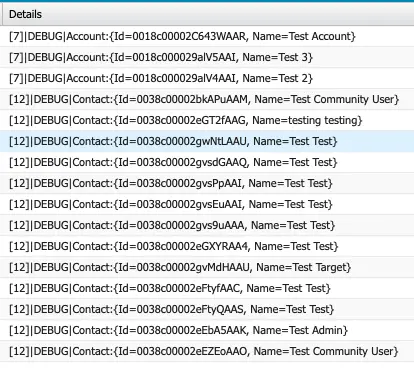Click the highlighted row with Id 0038c00002gwNtLAAU
414x371 pixels.
click(x=207, y=141)
